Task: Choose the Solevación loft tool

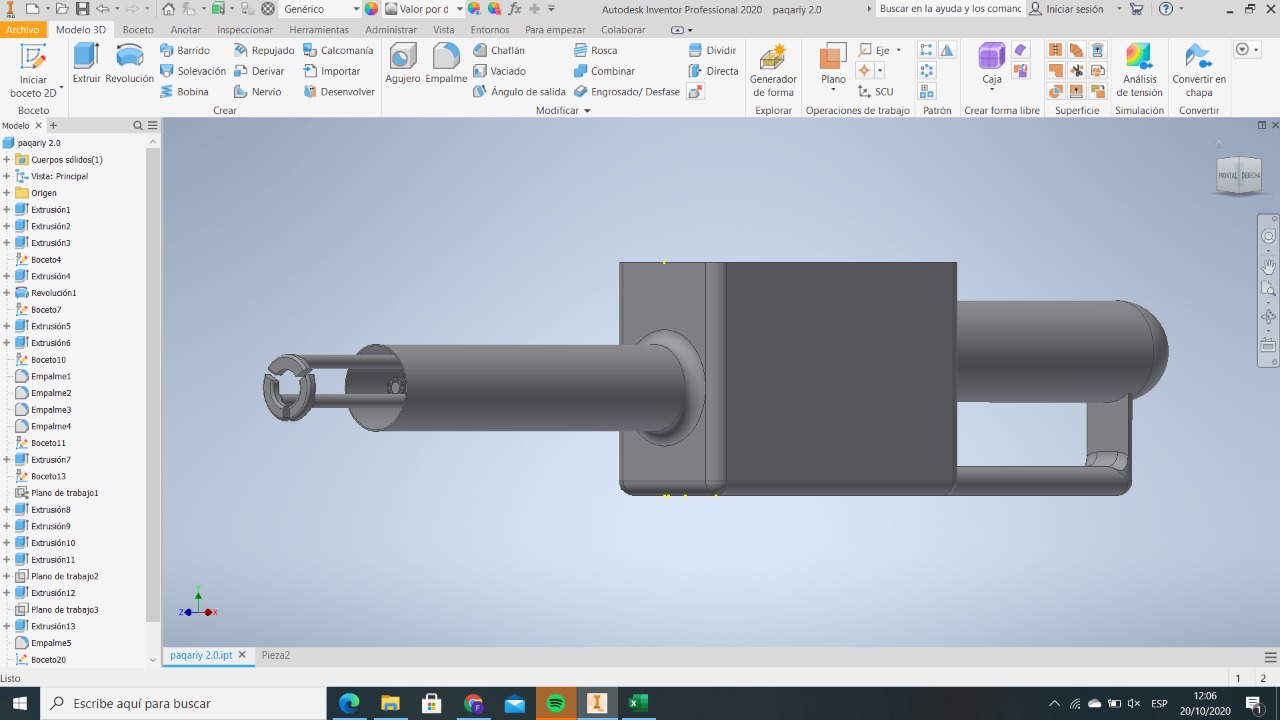Action: (193, 71)
